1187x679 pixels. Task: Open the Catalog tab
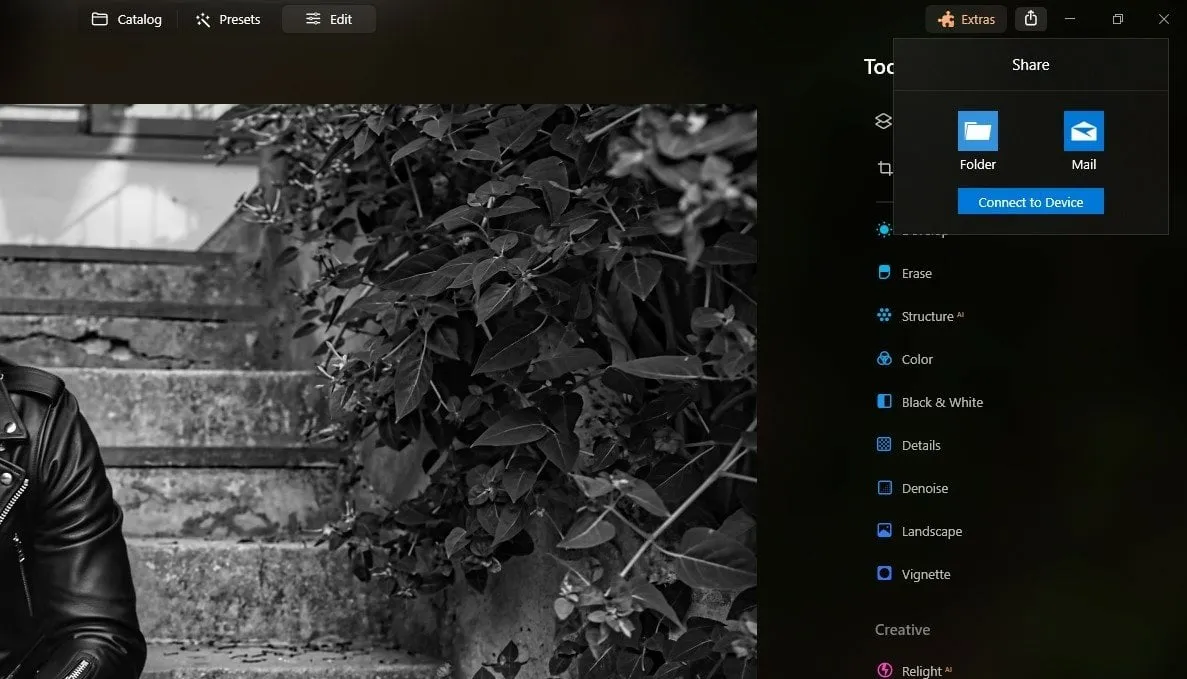[x=126, y=19]
